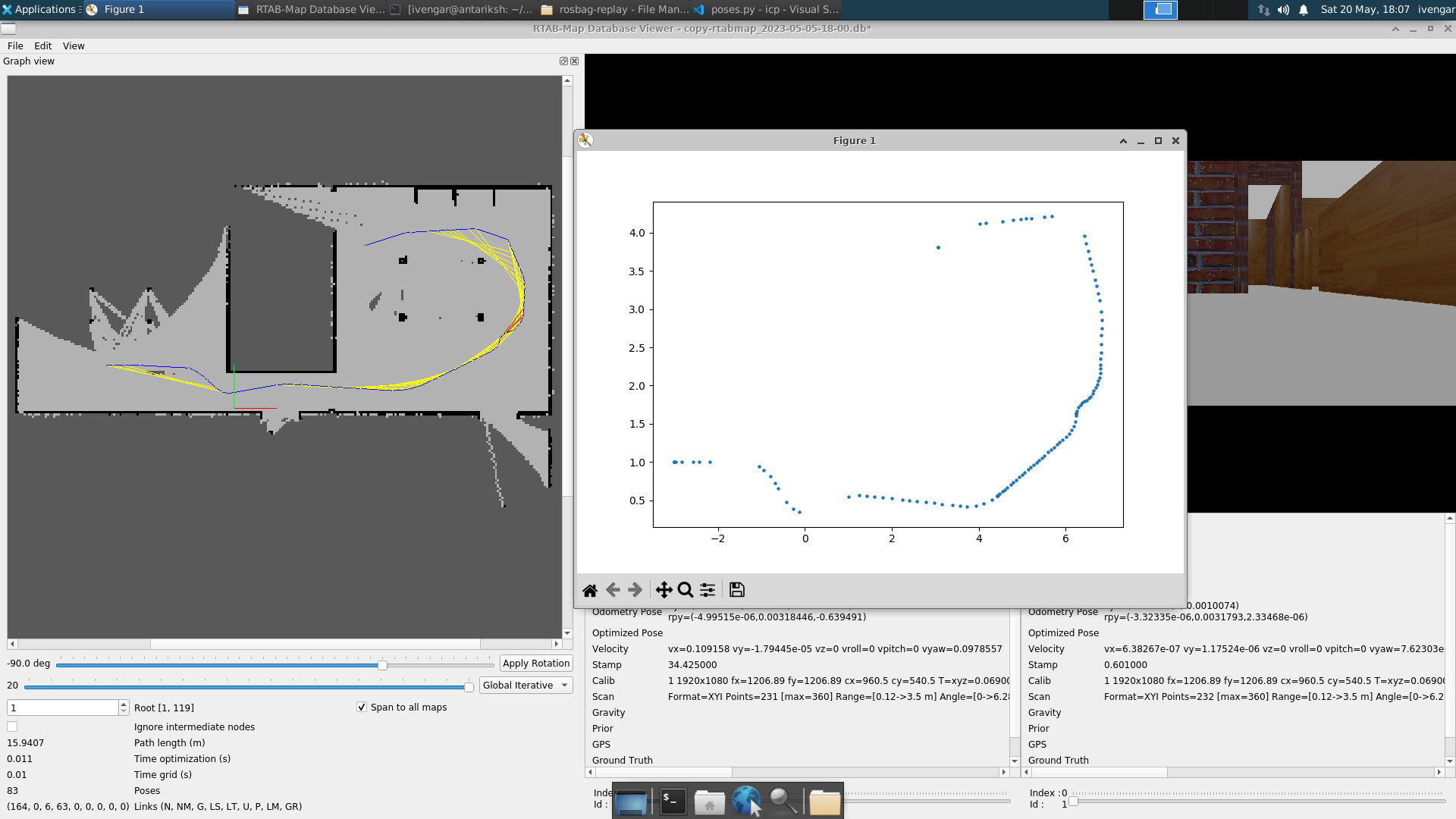The width and height of the screenshot is (1456, 819).
Task: Open the configure subplots sliders icon
Action: [707, 589]
